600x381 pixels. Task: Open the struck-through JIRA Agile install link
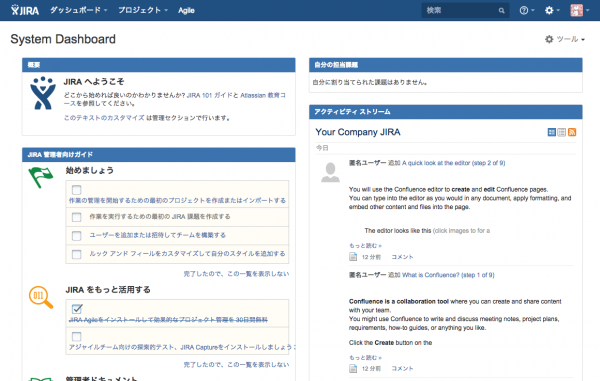(x=168, y=320)
